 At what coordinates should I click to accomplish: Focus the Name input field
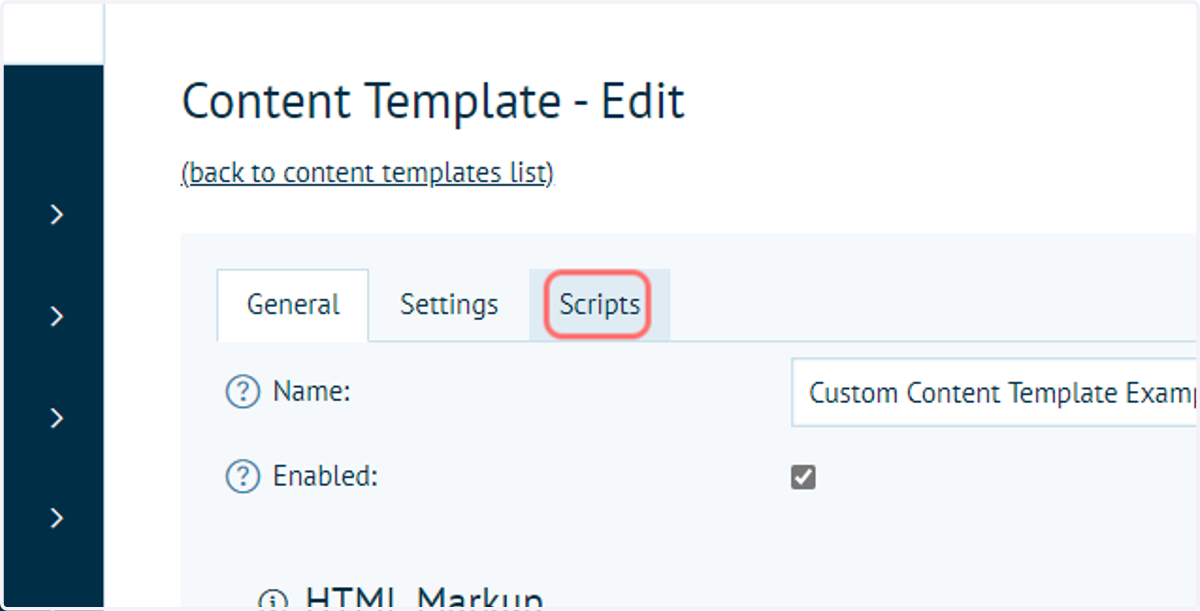click(x=994, y=392)
